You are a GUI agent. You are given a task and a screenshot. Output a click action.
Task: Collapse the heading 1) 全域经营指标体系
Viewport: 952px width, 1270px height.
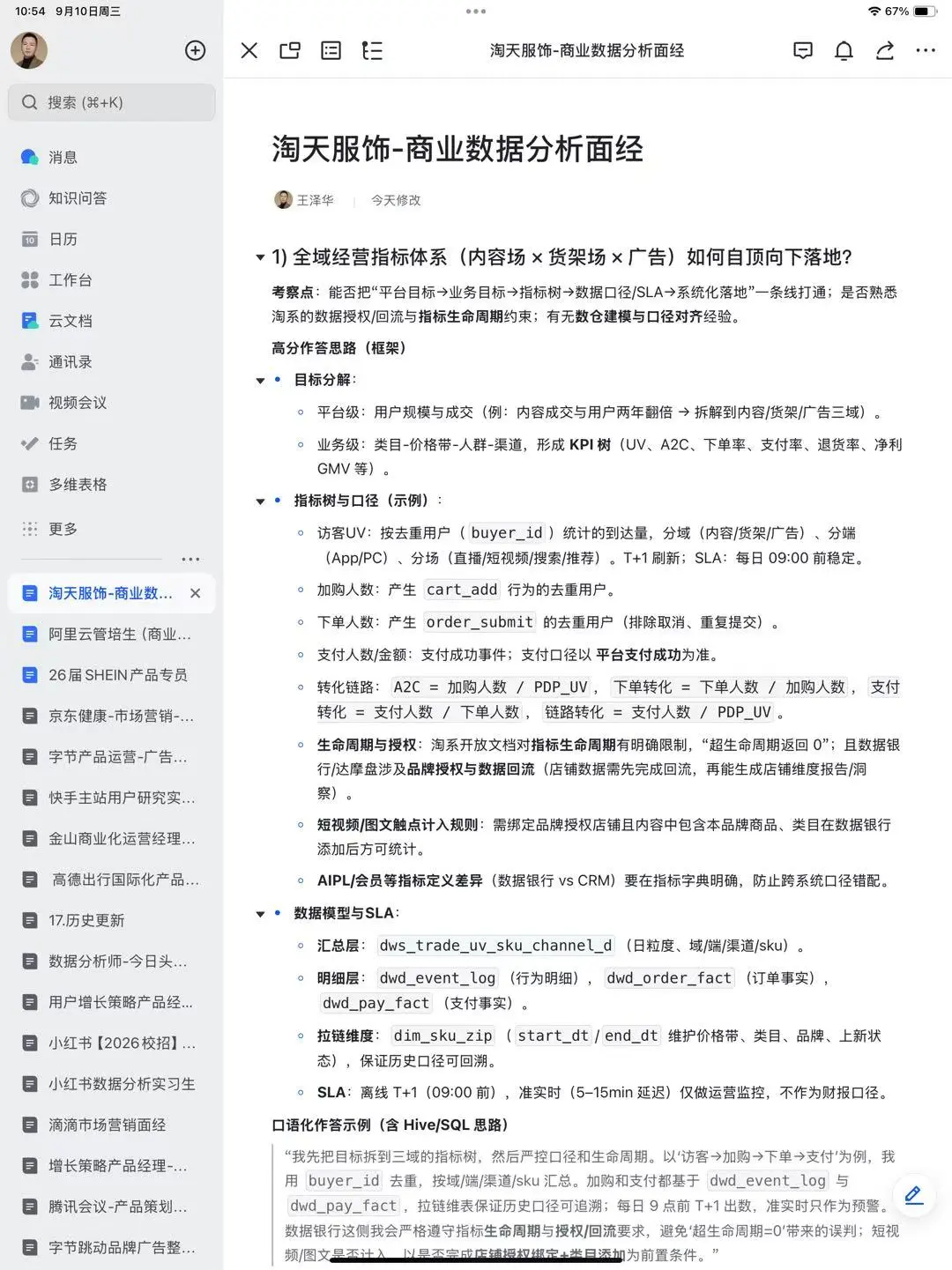(260, 257)
